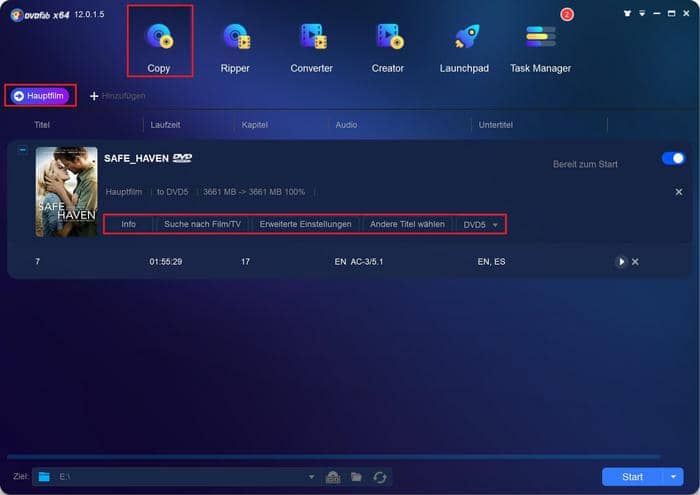Viewport: 700px width, 495px height.
Task: Click the refresh destination icon
Action: pyautogui.click(x=380, y=477)
